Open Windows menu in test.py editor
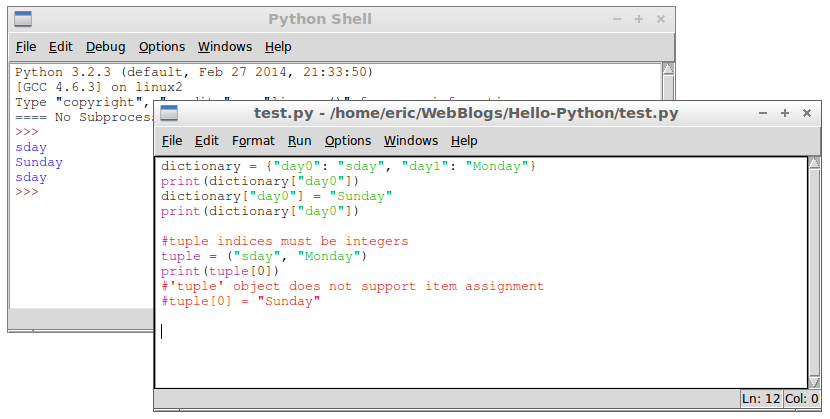 (x=411, y=141)
